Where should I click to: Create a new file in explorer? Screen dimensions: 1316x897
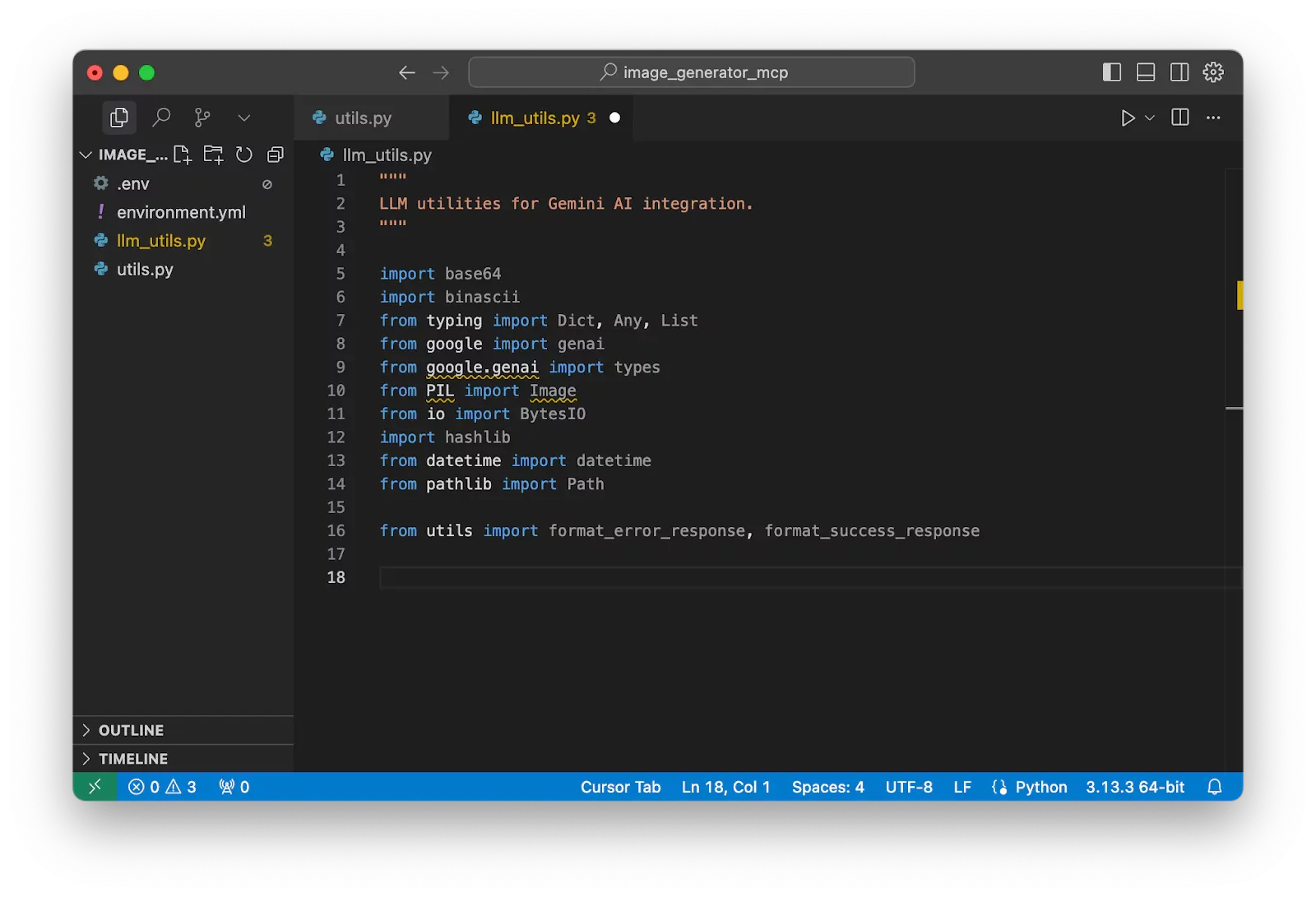coord(183,155)
